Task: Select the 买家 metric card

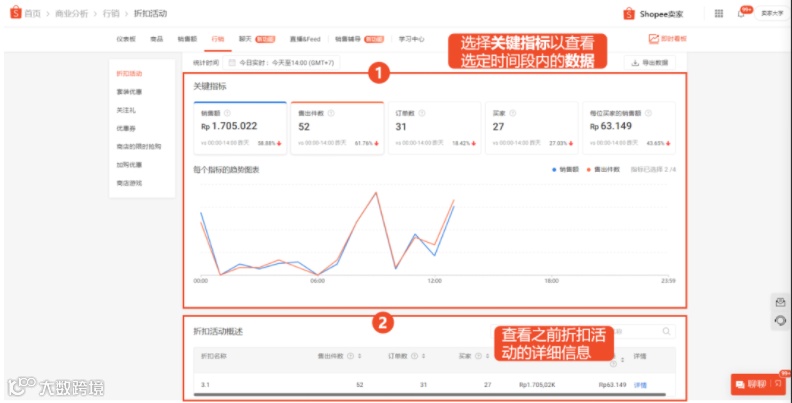Action: [x=532, y=128]
